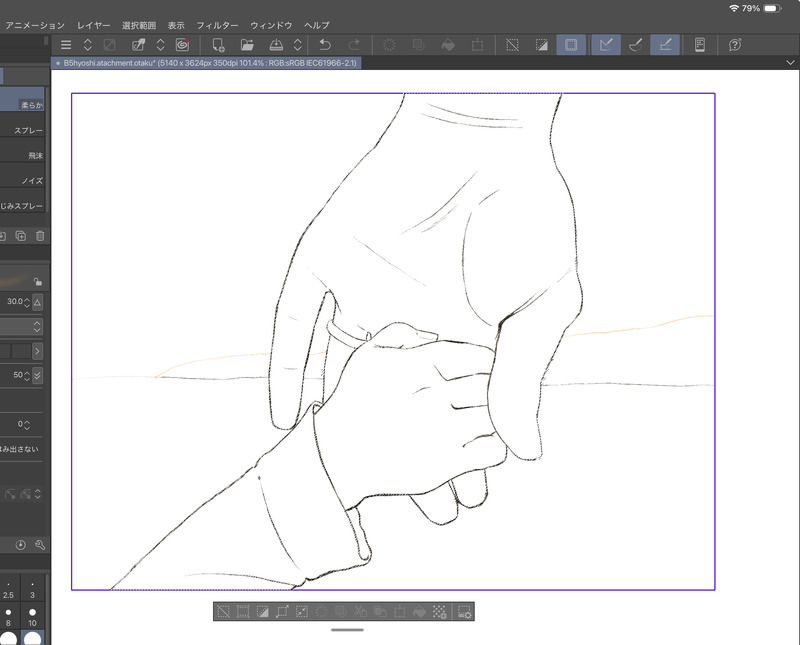Click the top toolbar Delete spinner icon
The image size is (800, 645).
coord(389,45)
